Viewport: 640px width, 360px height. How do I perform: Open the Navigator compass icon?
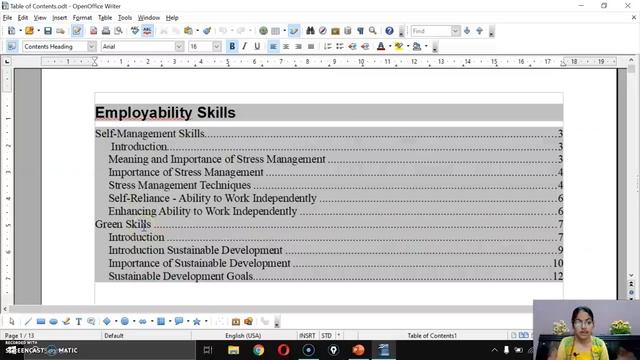point(322,31)
